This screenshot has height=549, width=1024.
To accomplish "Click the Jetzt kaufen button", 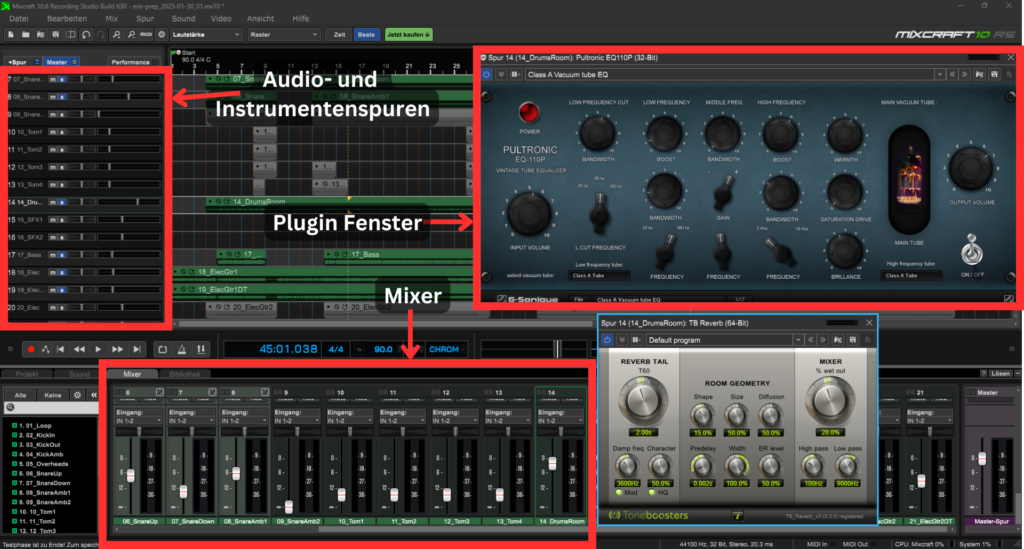I will 408,35.
